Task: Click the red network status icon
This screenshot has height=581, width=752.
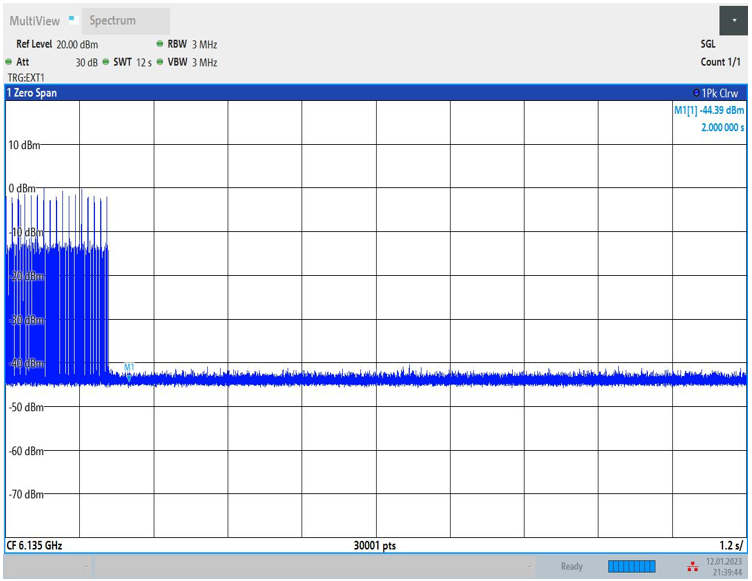Action: [x=693, y=567]
